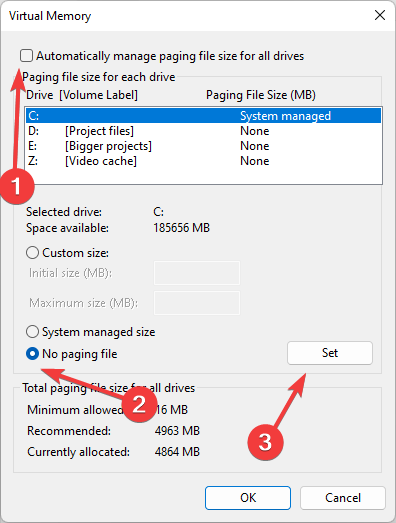Click the Drive Volume Label column header

click(82, 95)
